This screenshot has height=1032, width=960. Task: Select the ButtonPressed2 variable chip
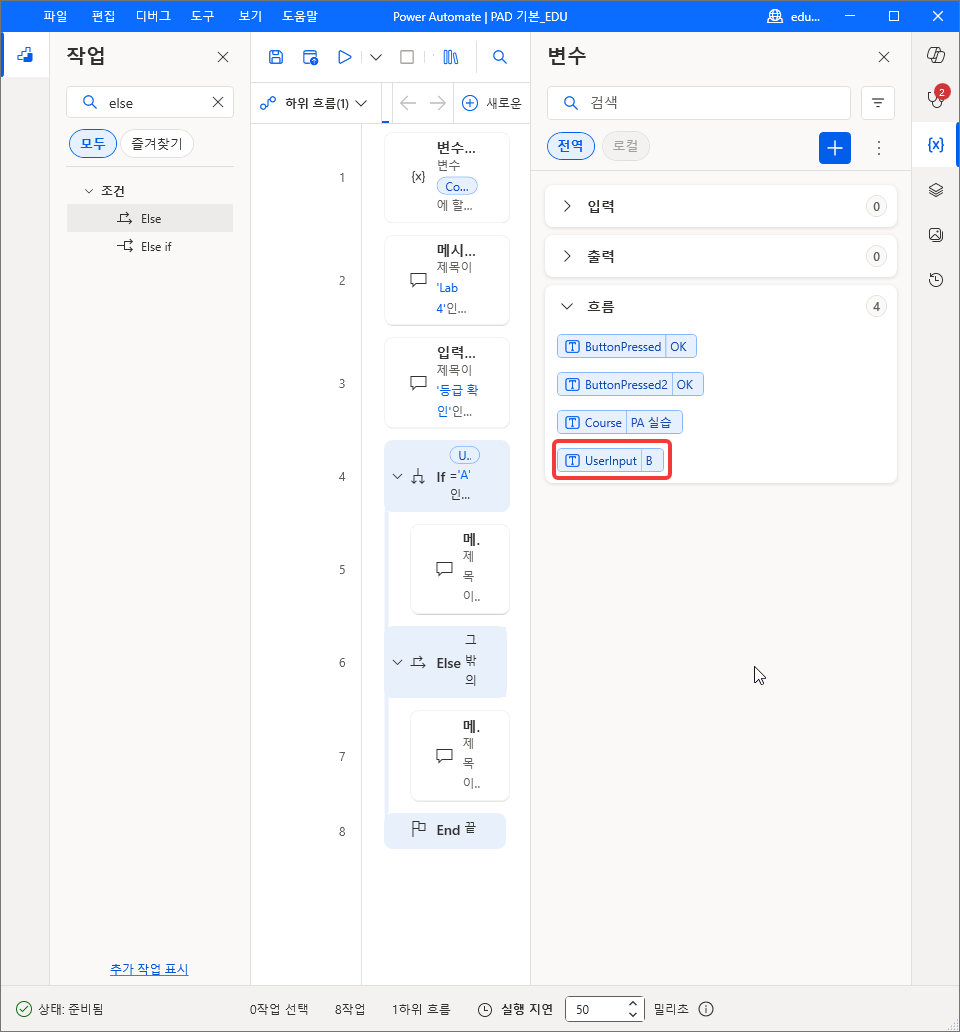point(630,384)
